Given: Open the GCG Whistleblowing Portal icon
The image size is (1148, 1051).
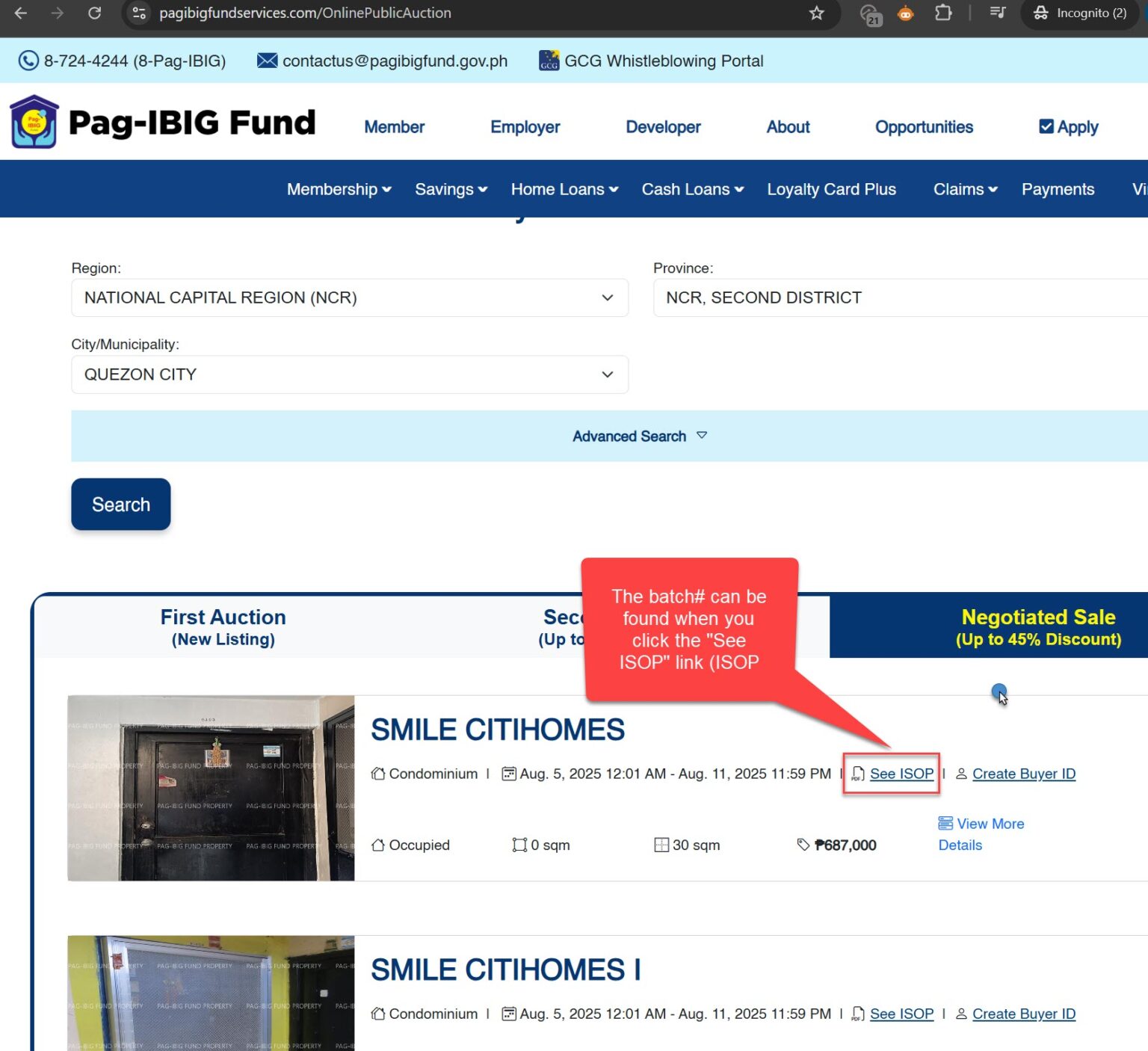Looking at the screenshot, I should click(549, 61).
